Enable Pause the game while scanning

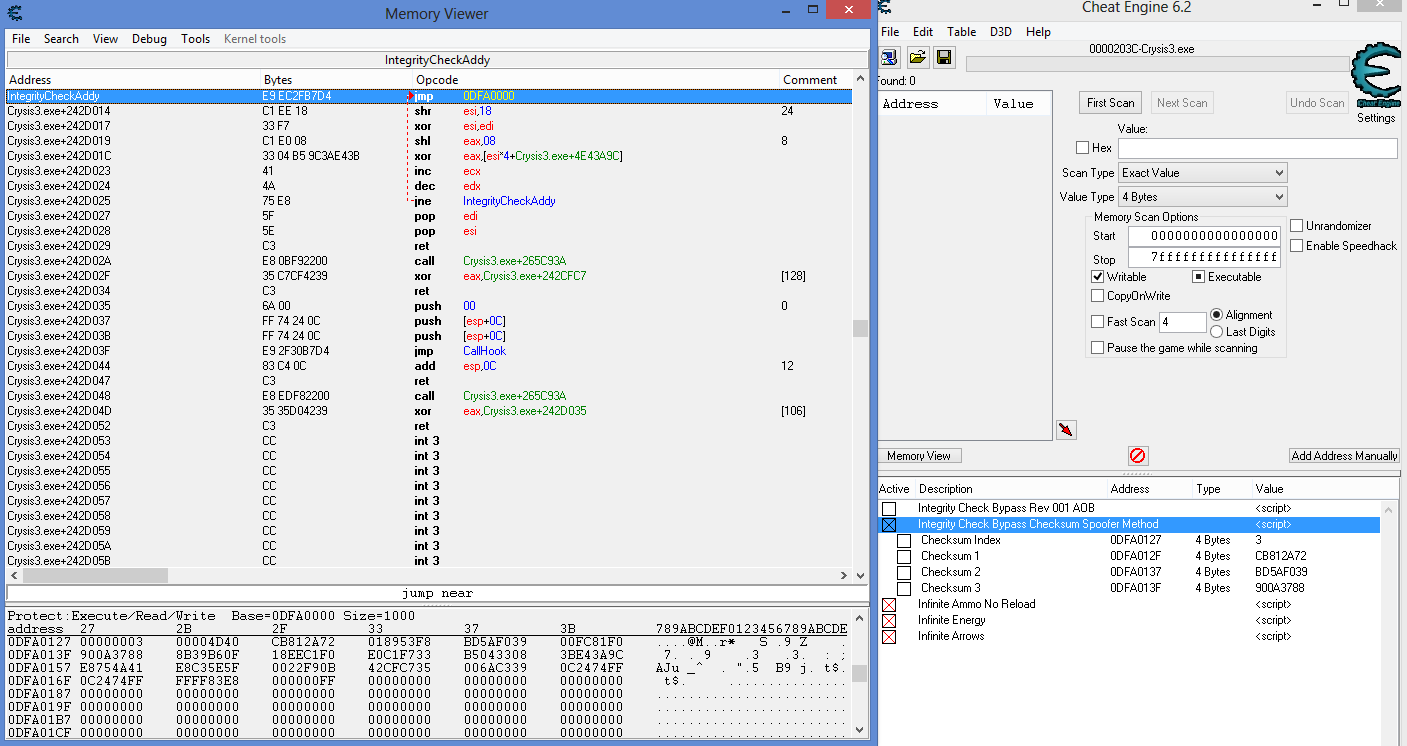pos(1098,348)
